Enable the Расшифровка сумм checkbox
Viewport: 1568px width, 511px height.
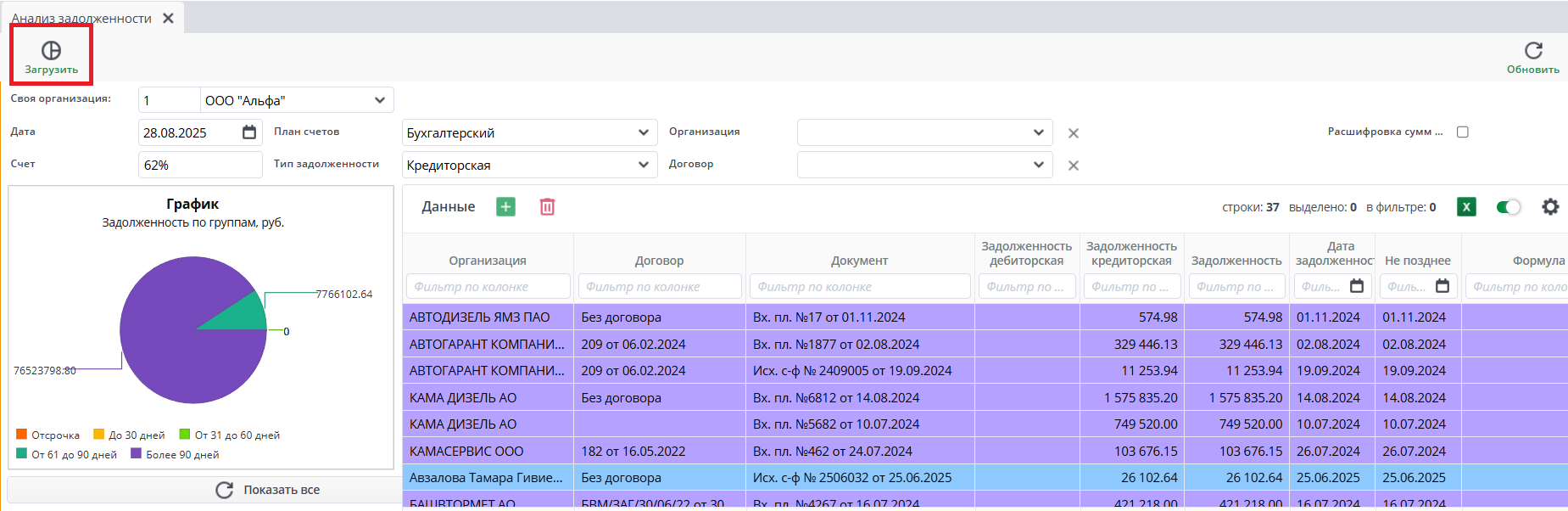(x=1462, y=132)
